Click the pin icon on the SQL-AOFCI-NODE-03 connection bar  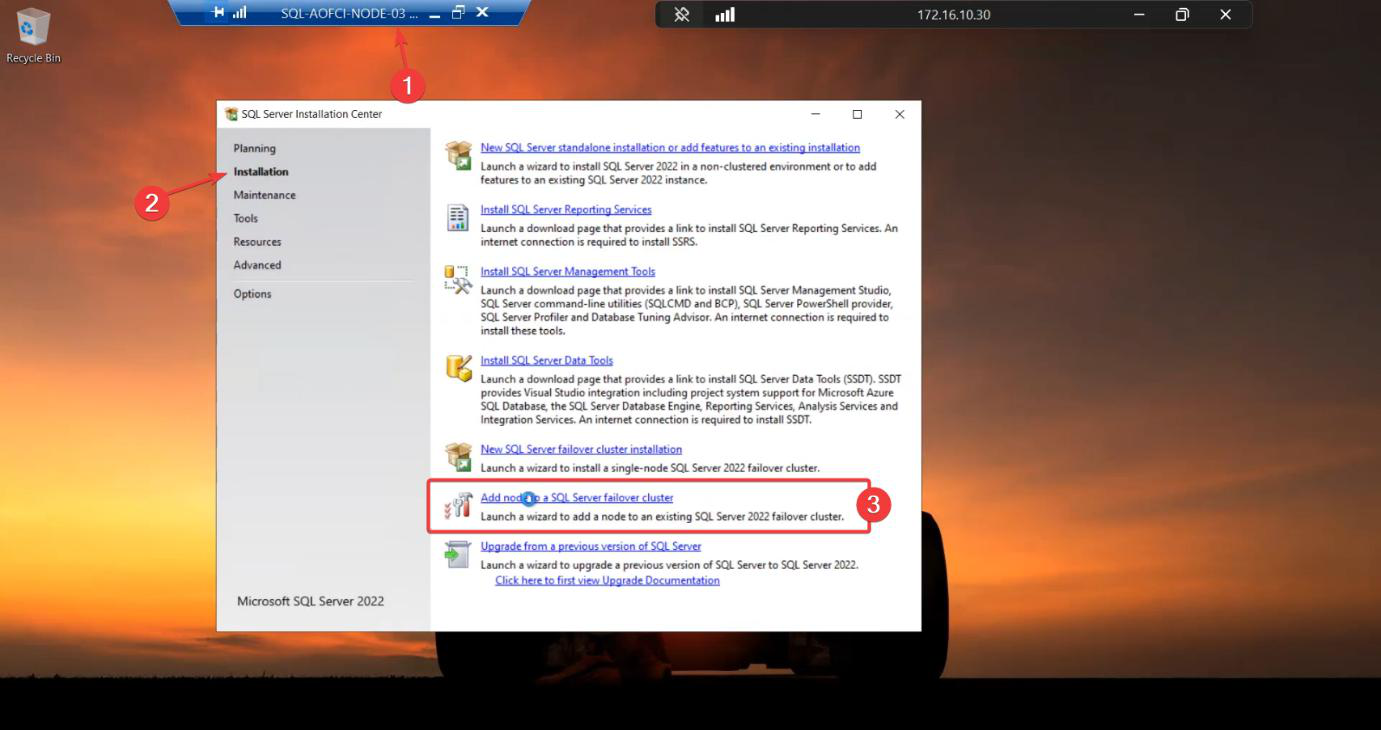(219, 12)
